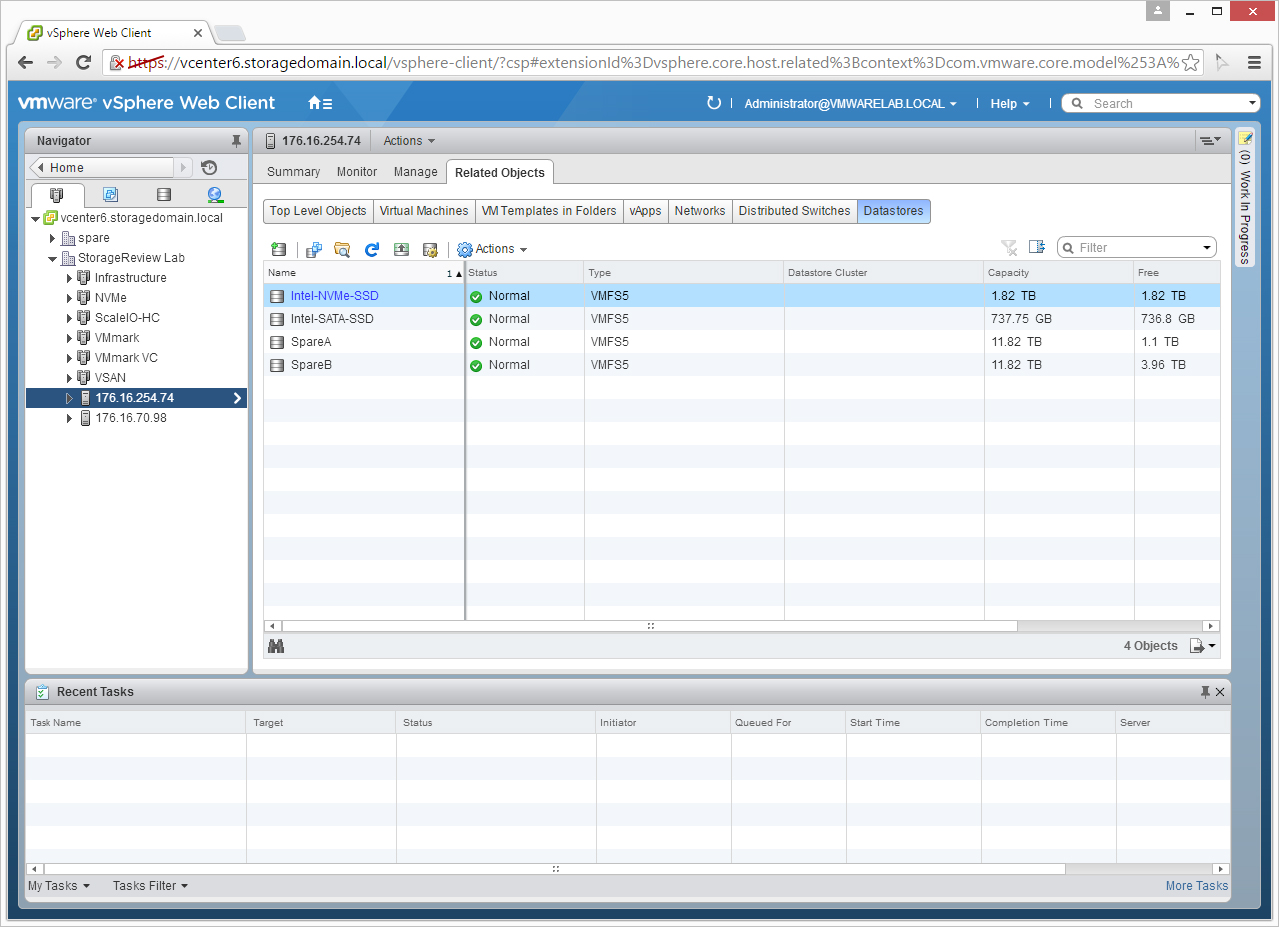Show VM Templates in Folders

549,211
